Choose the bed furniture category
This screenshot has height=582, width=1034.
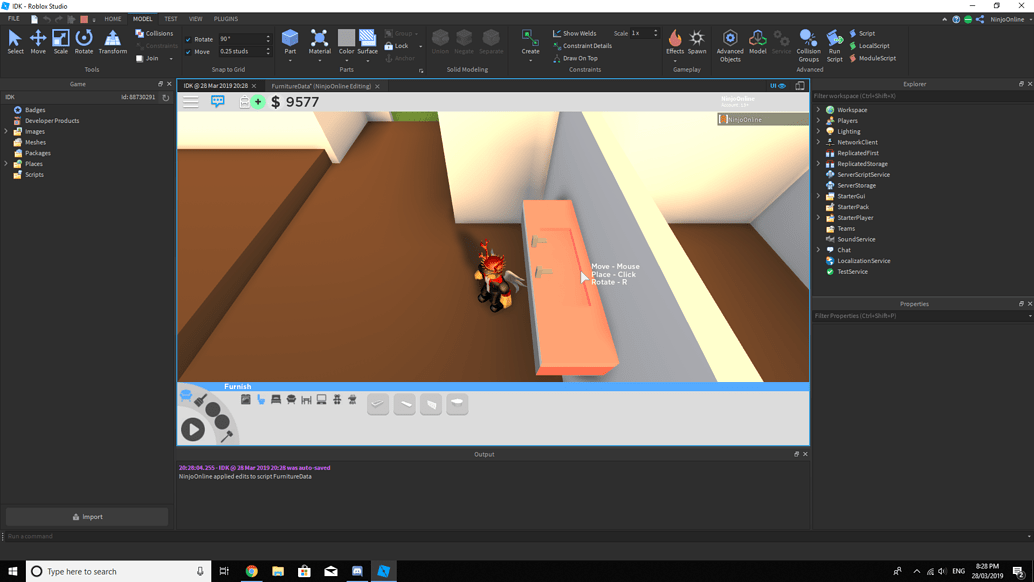pos(276,399)
